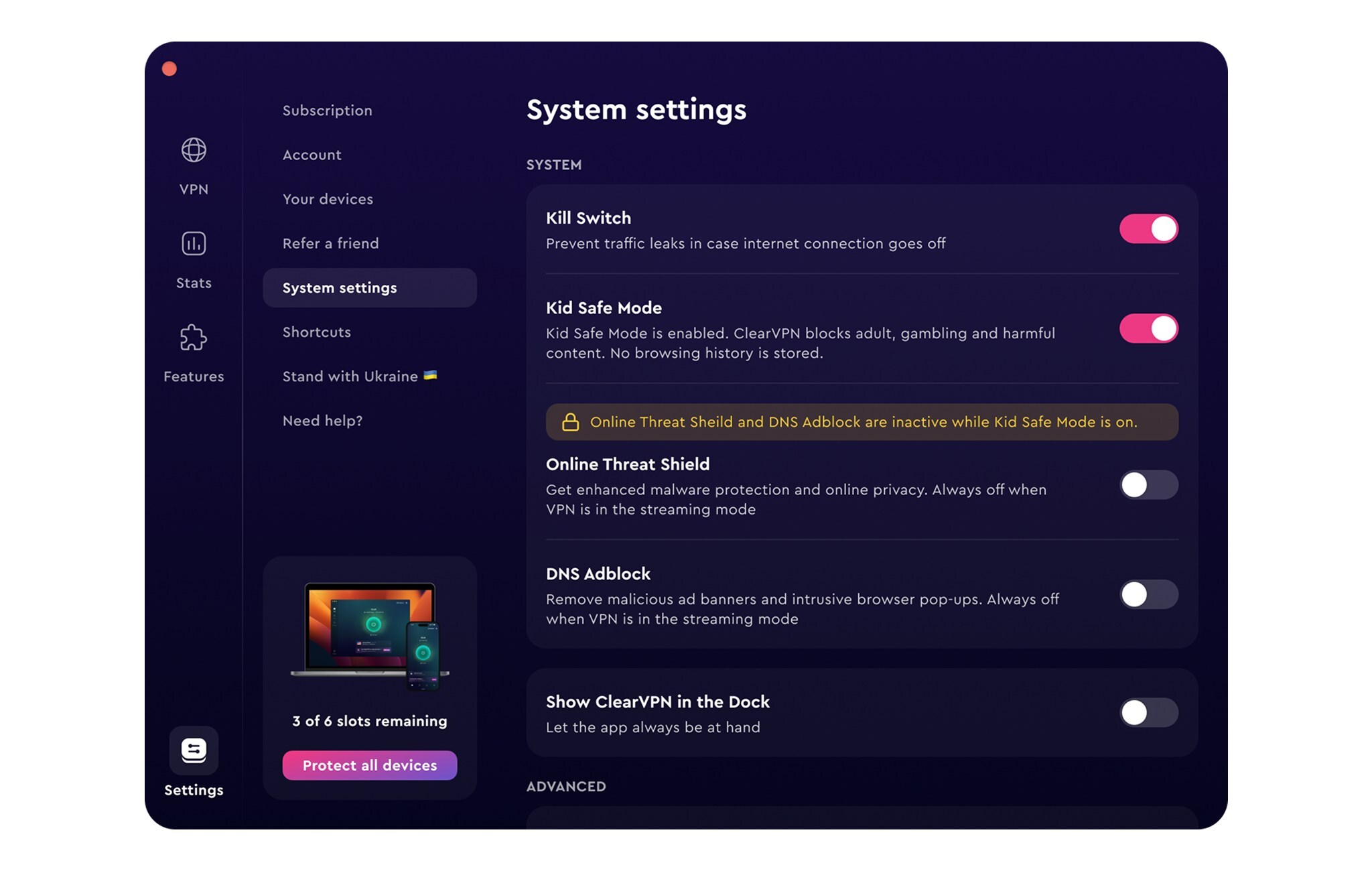The image size is (1372, 871).
Task: Open the VPN globe icon
Action: click(x=194, y=150)
